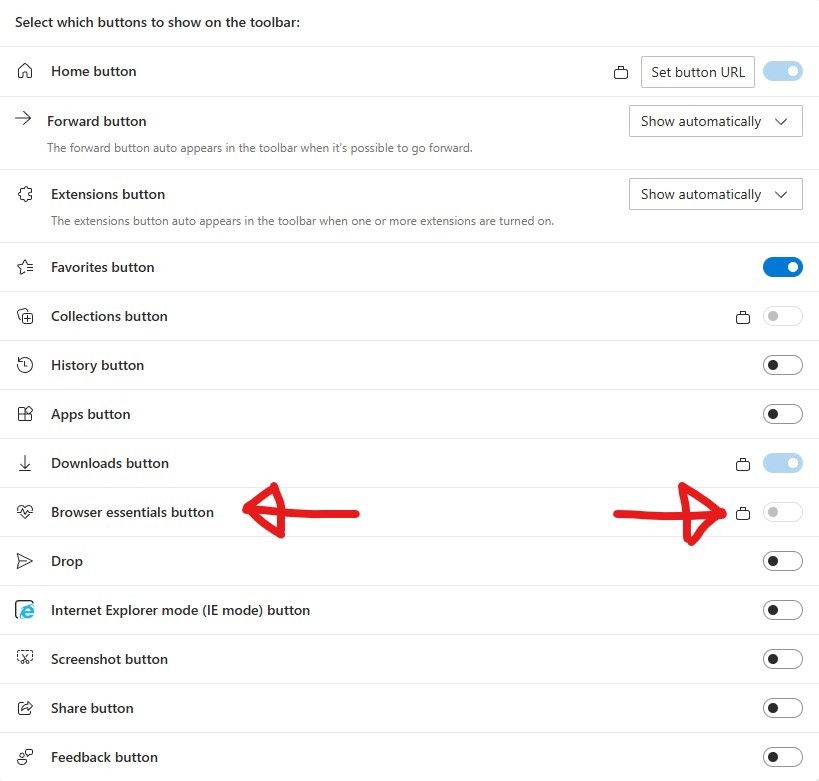Click the Apps grid icon
The image size is (819, 781).
pos(23,414)
